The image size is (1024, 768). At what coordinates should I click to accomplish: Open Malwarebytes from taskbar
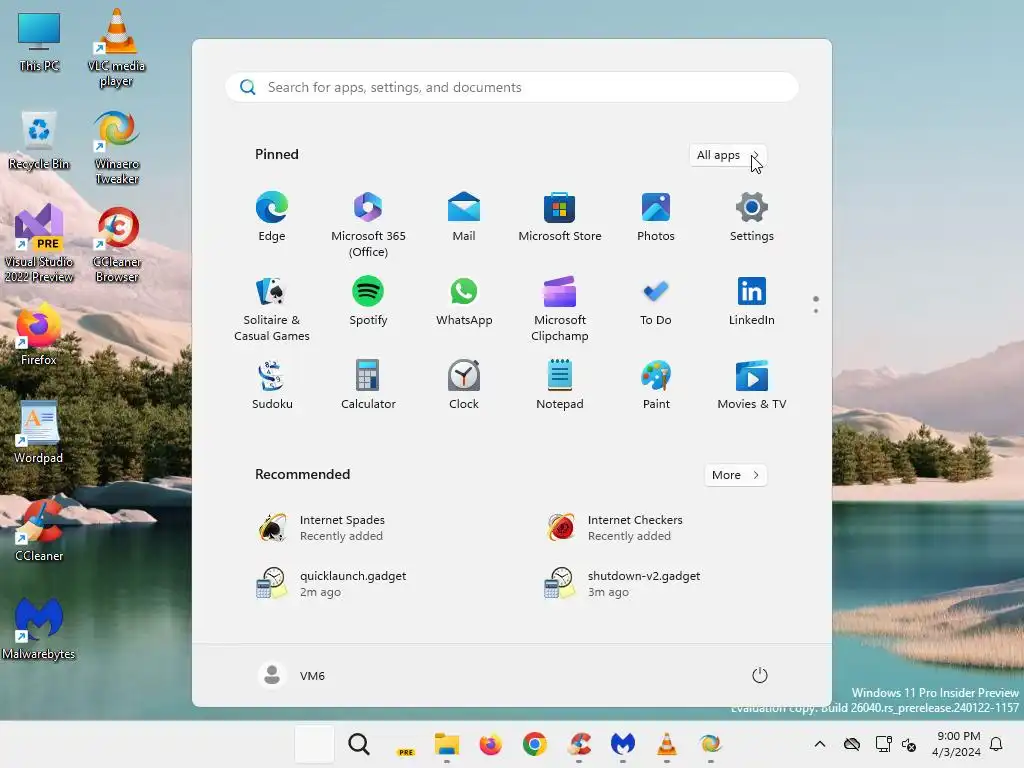(x=622, y=744)
